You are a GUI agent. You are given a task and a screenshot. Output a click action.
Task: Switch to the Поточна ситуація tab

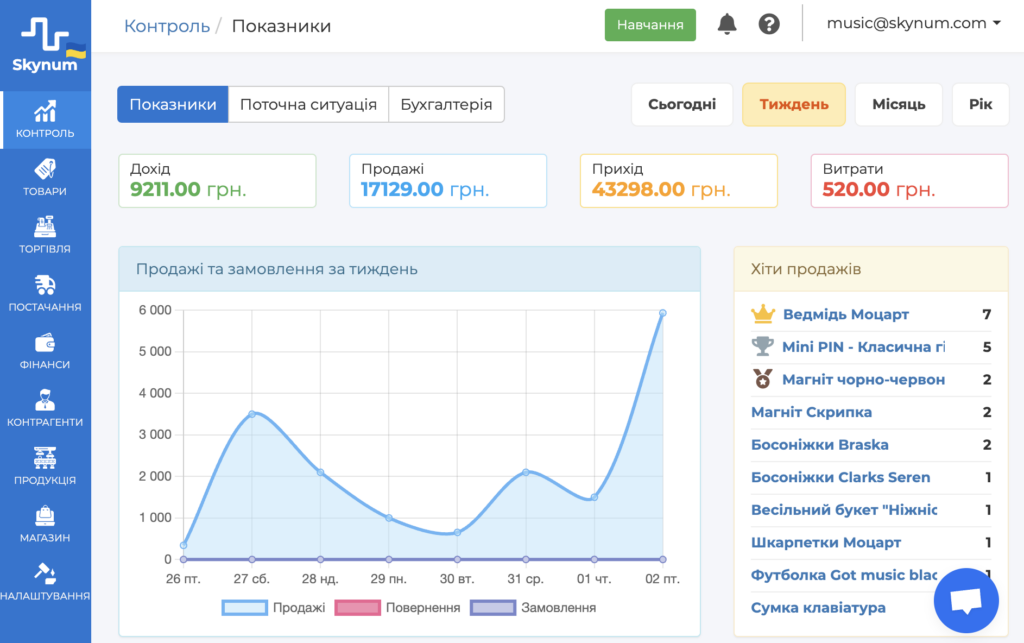tap(308, 104)
